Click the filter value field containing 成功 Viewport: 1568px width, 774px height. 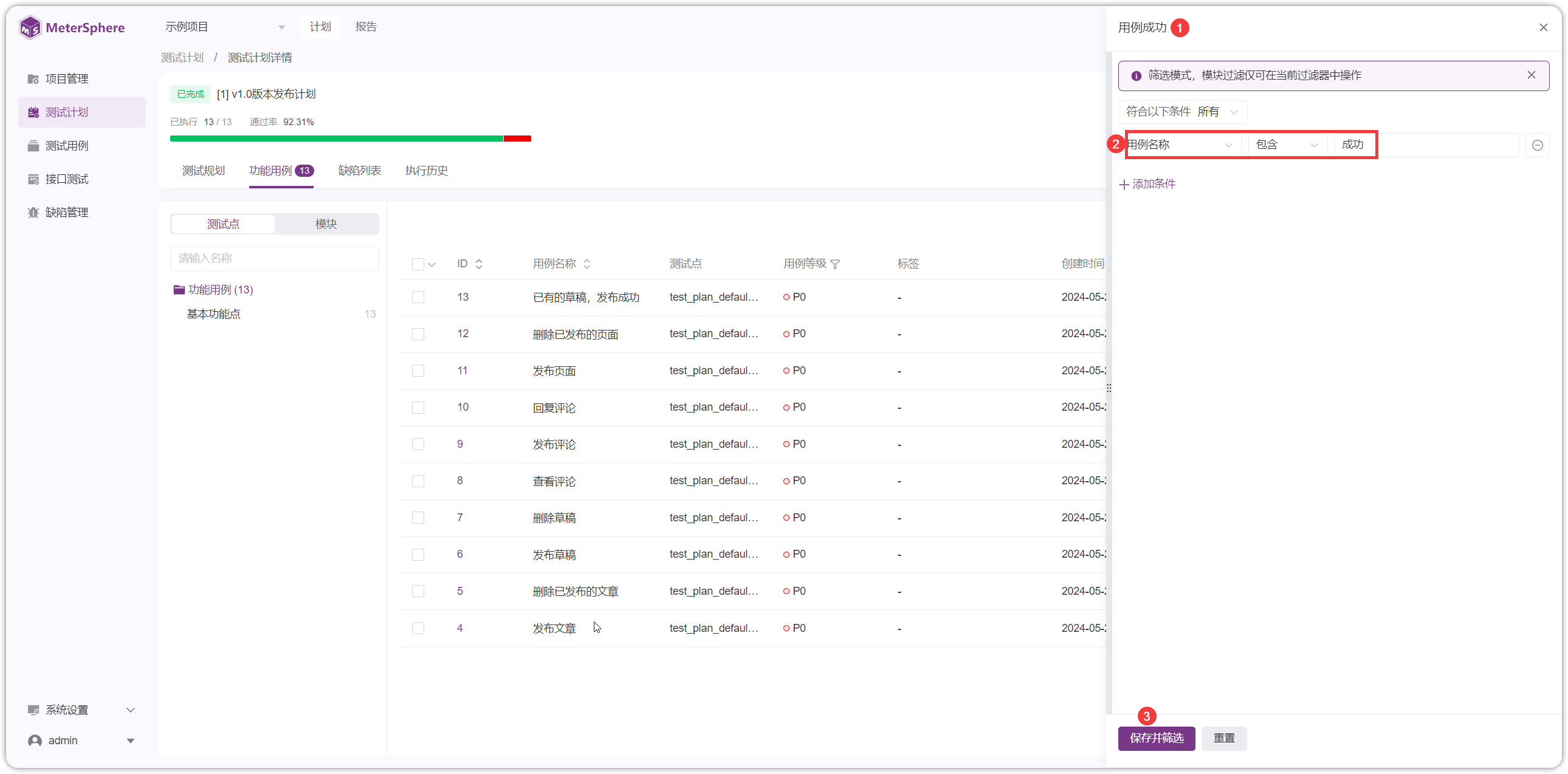coord(1426,145)
